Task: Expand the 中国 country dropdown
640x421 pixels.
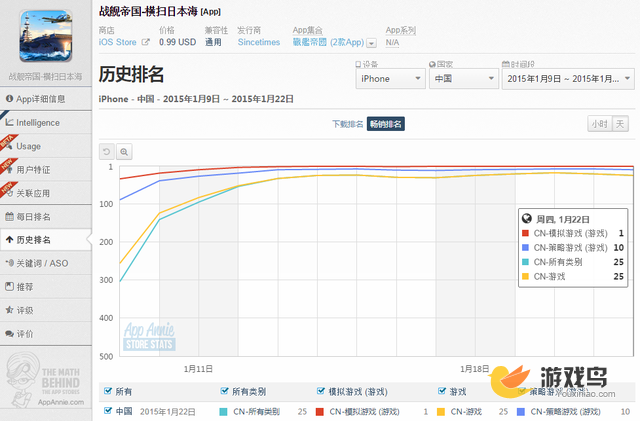Action: (461, 78)
